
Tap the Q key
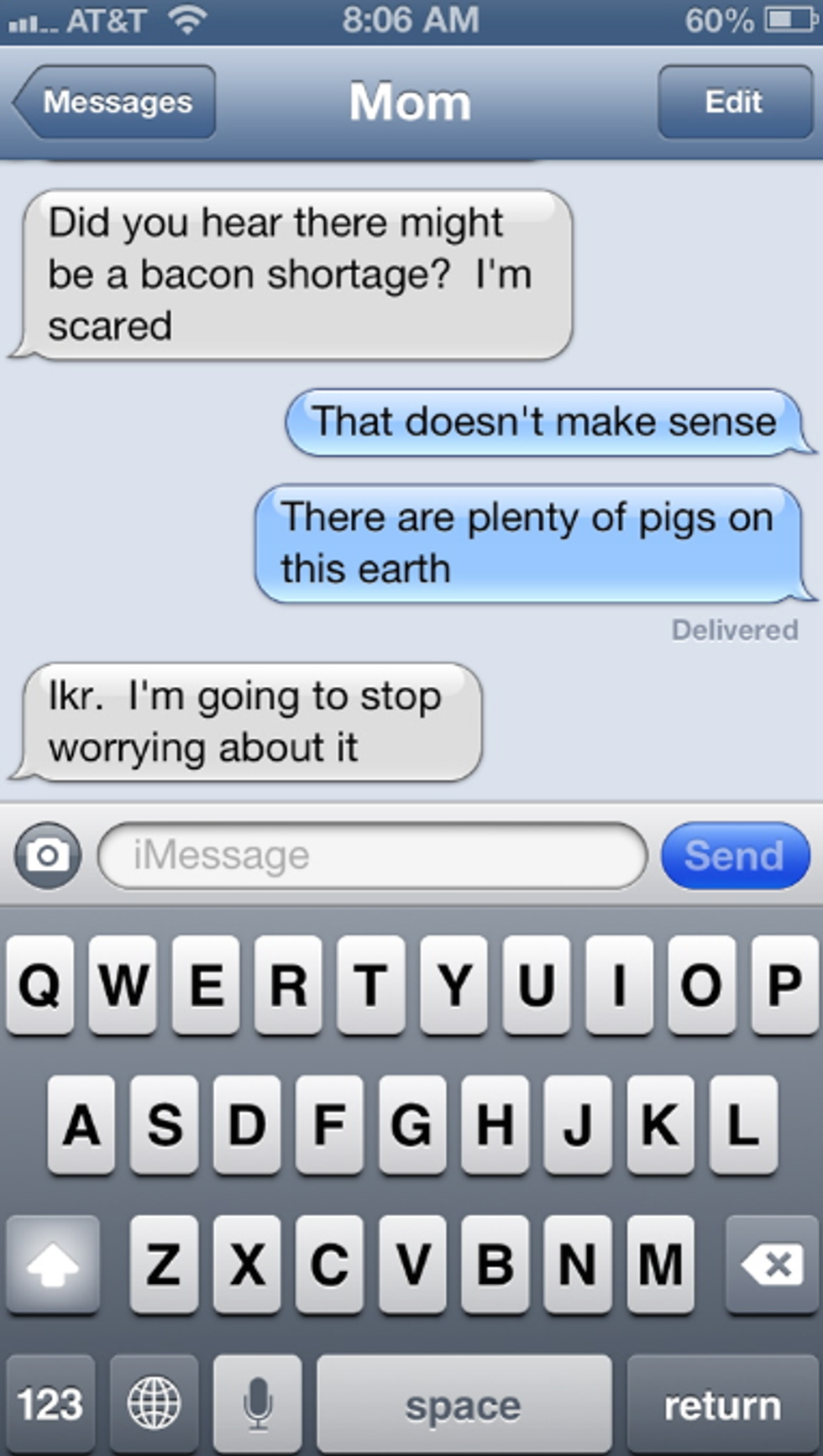tap(39, 984)
